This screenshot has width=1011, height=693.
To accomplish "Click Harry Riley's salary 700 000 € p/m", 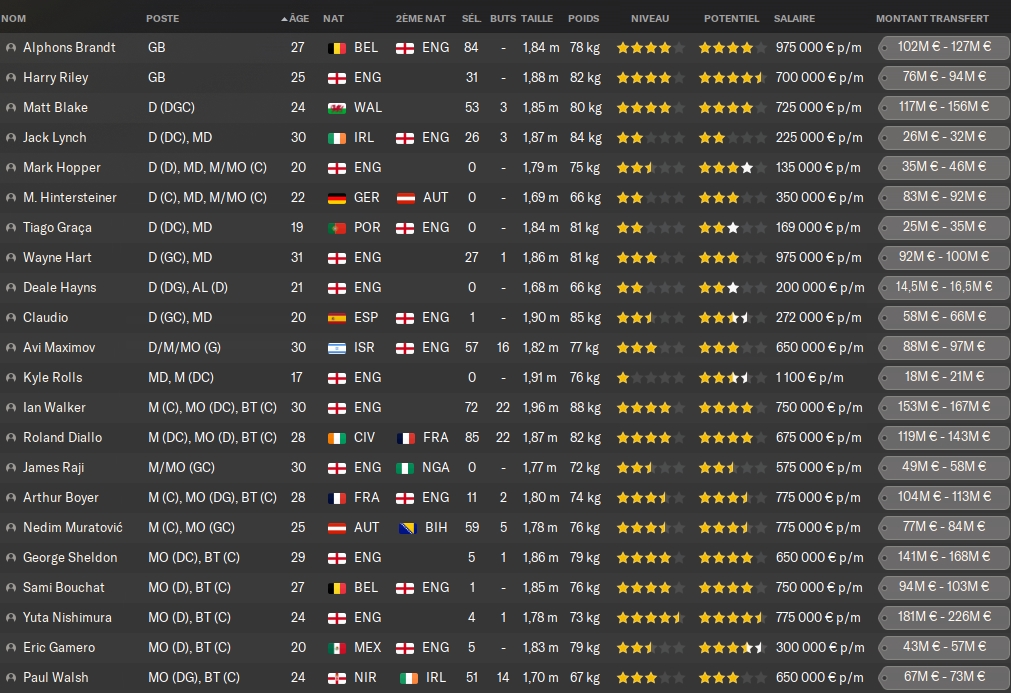I will (x=820, y=77).
